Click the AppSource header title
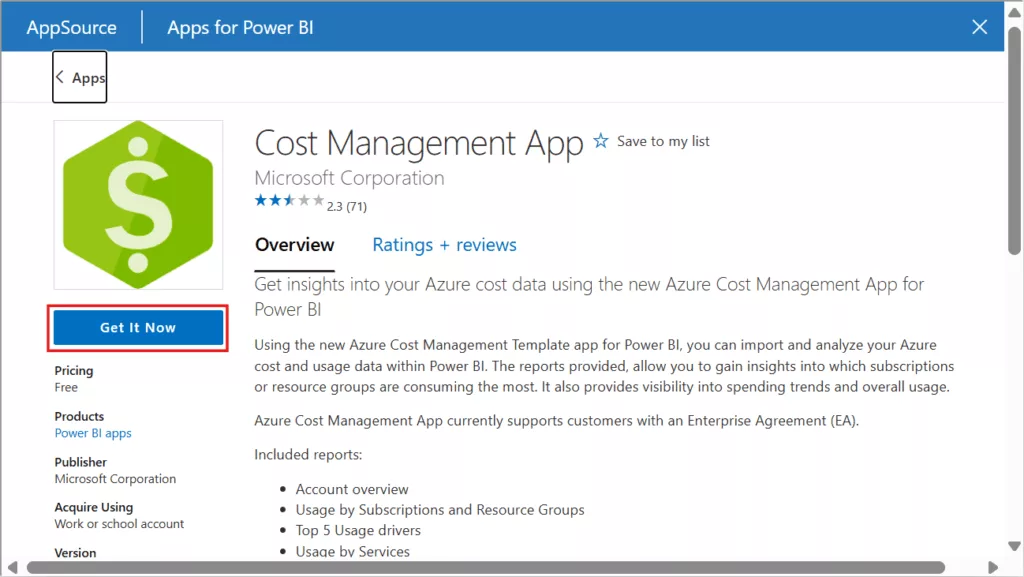1024x577 pixels. (x=71, y=27)
